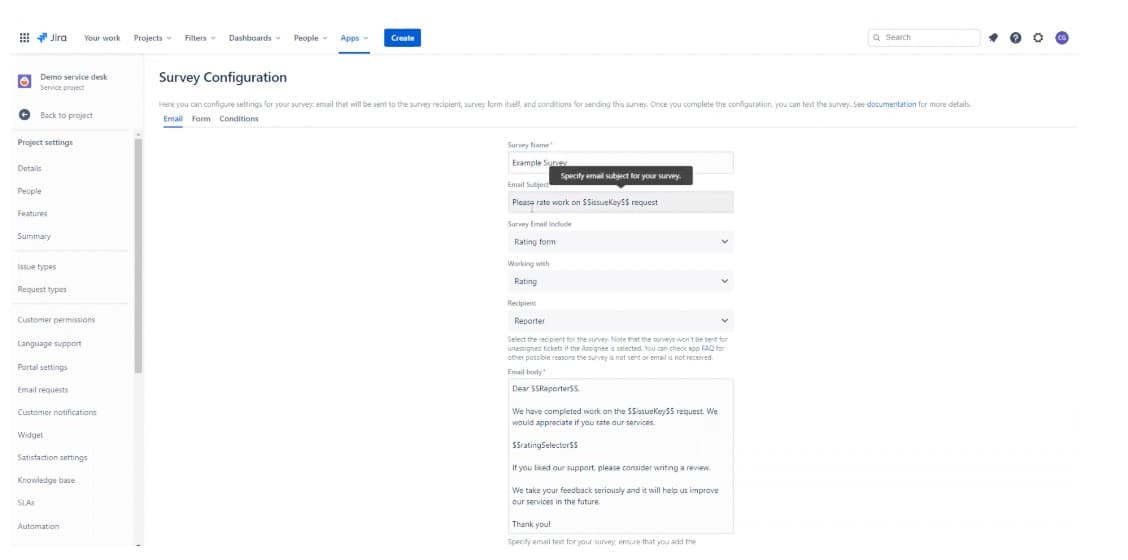The image size is (1128, 560).
Task: Open Issue types settings
Action: click(37, 267)
